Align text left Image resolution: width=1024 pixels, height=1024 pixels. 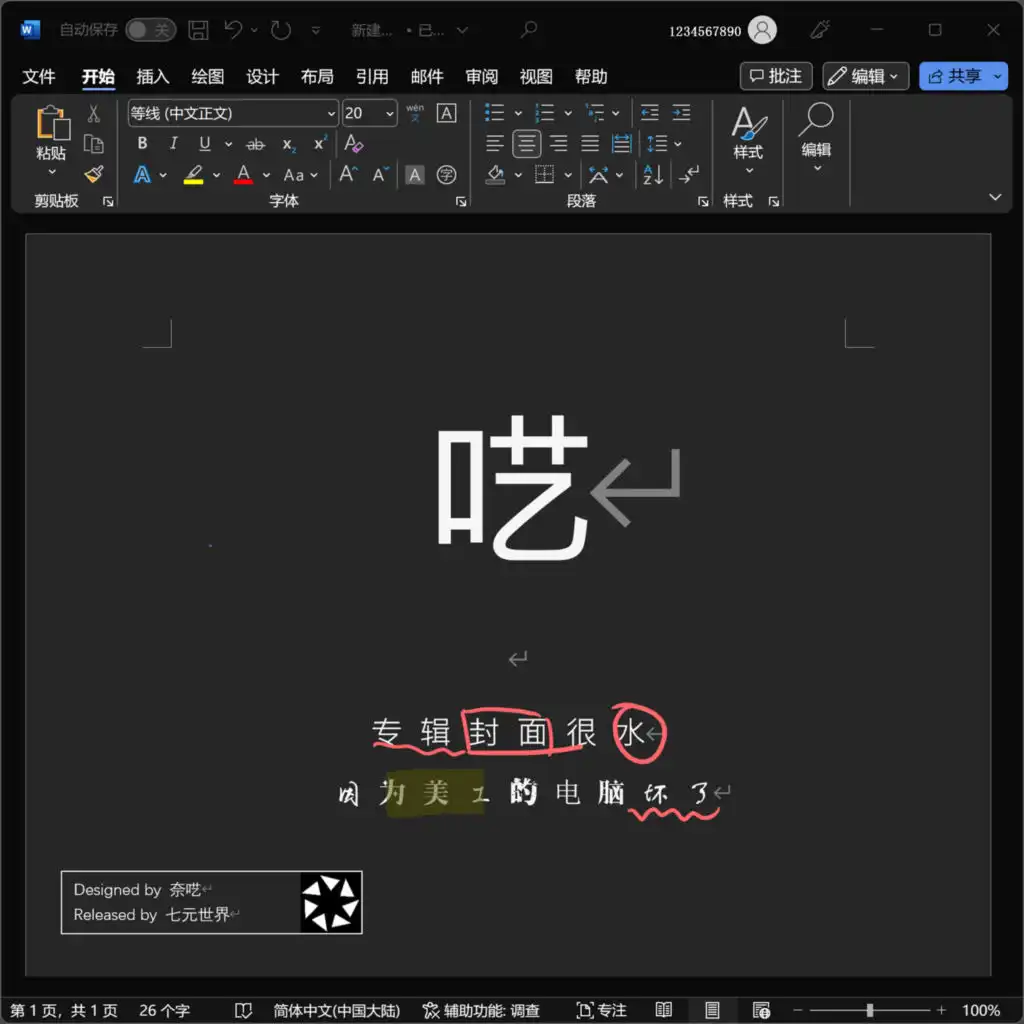click(494, 143)
